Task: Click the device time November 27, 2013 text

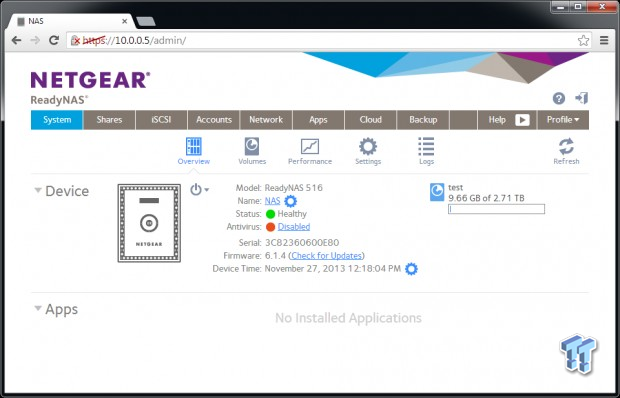Action: coord(333,269)
